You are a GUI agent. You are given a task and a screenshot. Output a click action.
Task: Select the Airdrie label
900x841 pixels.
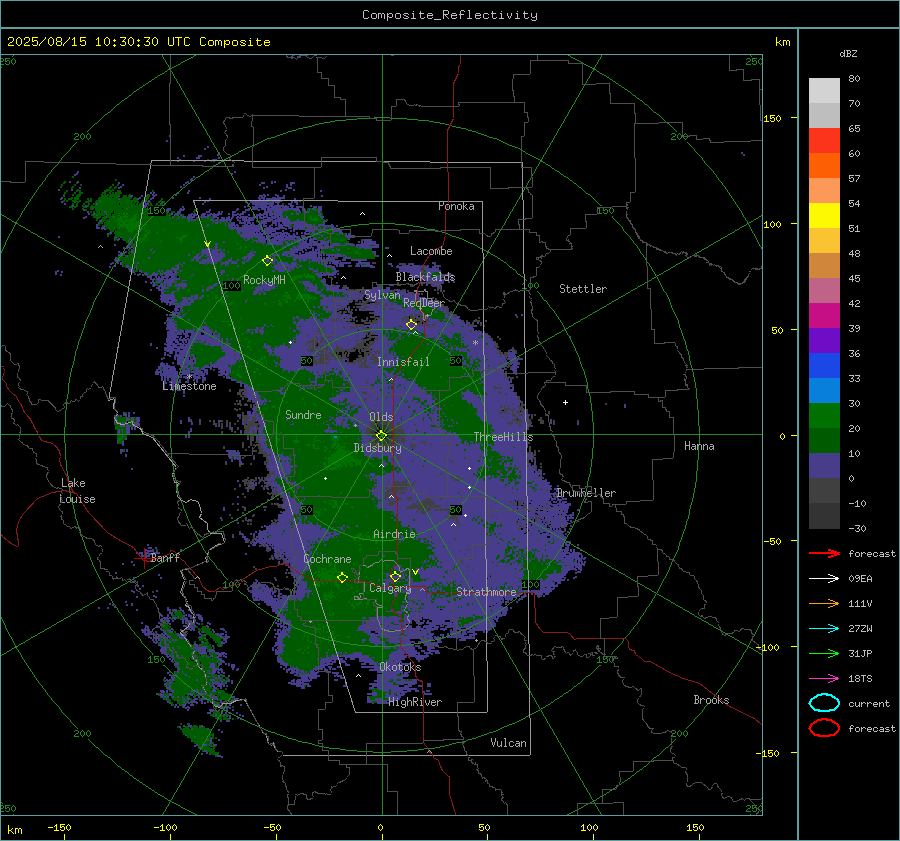(x=394, y=534)
